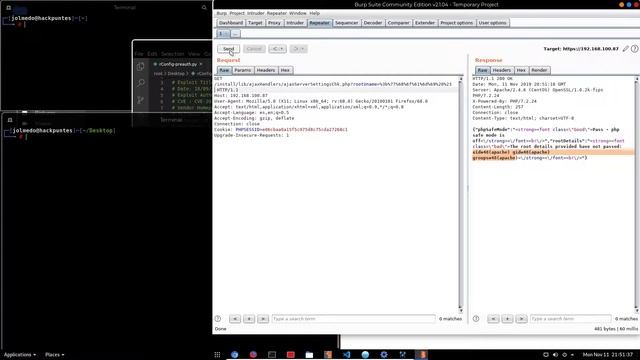This screenshot has width=640, height=360.
Task: Click the Host: 192.168.100.87 request line
Action: pyautogui.click(x=241, y=96)
